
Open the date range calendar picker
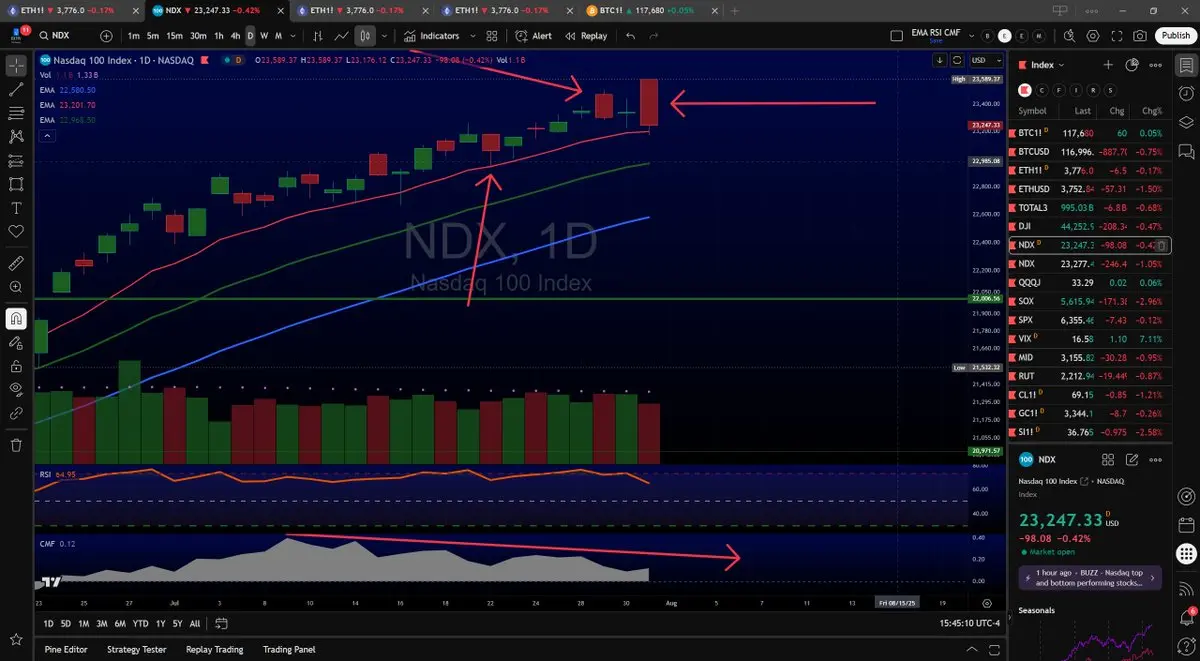pos(221,623)
